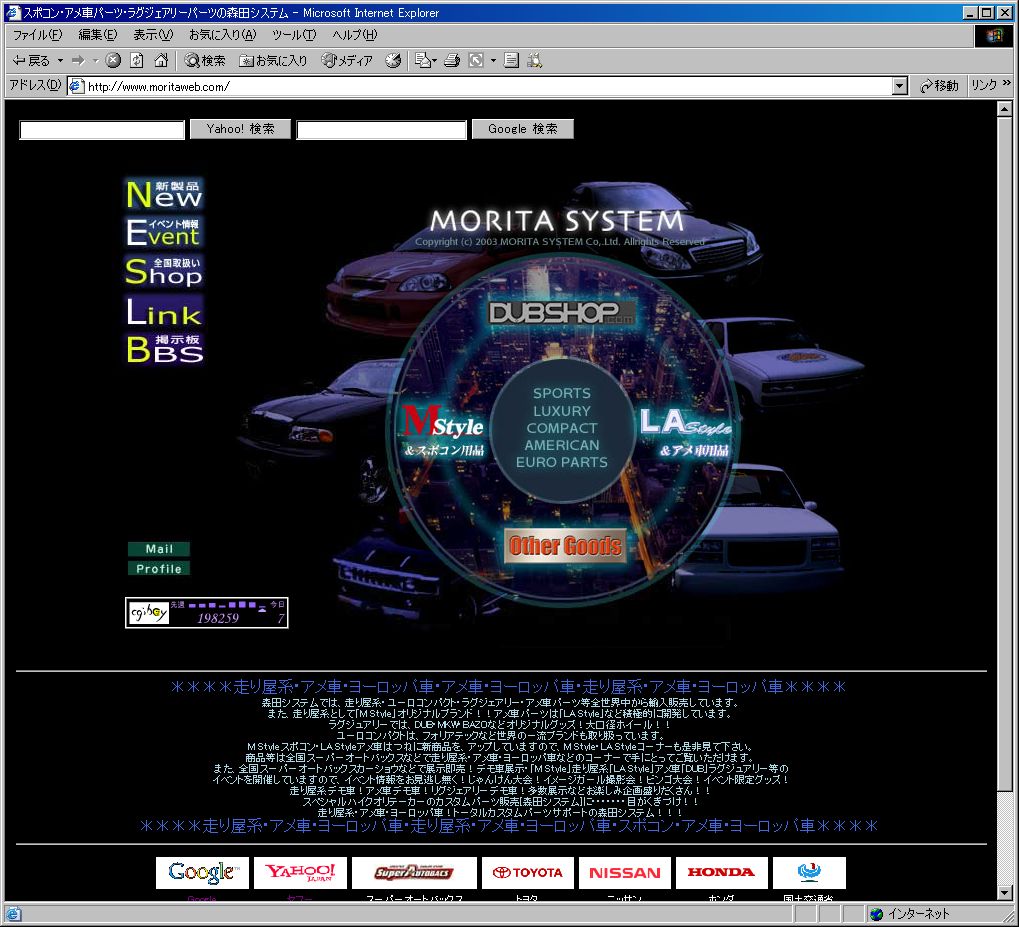Click the last icon in the toolbar
The height and width of the screenshot is (927, 1019).
[534, 60]
